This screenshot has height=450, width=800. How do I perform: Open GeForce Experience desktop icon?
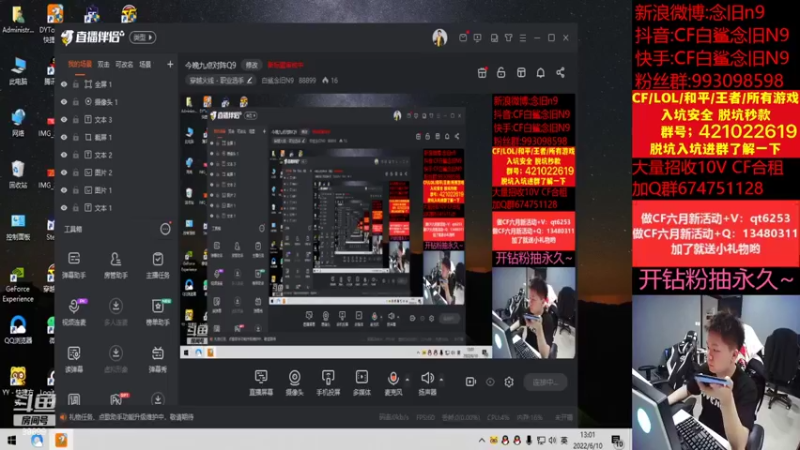click(x=17, y=284)
